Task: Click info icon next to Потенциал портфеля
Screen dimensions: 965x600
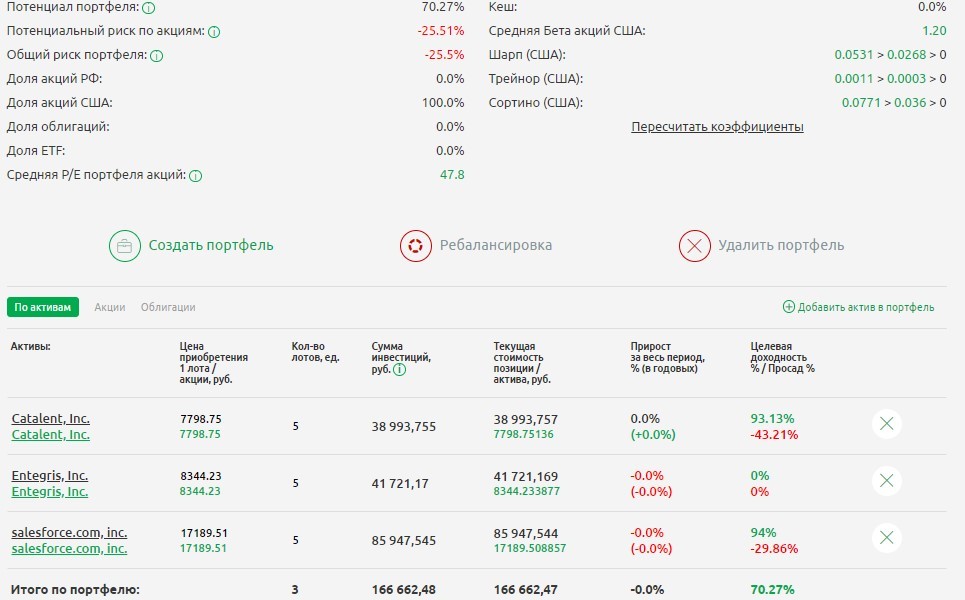Action: [x=148, y=8]
